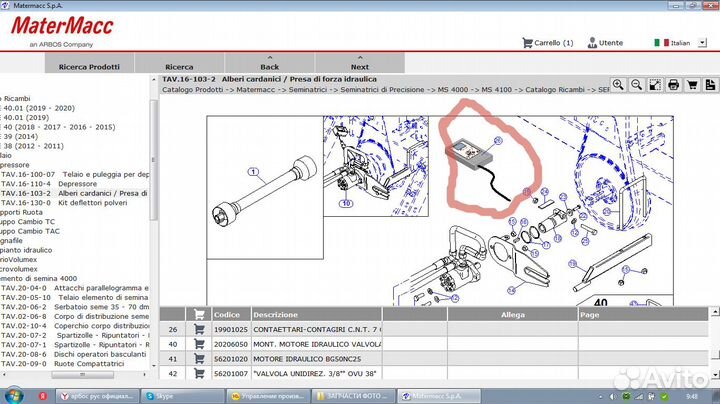Screen dimensions: 720x404
Task: Go to the Next table
Action: (x=360, y=67)
